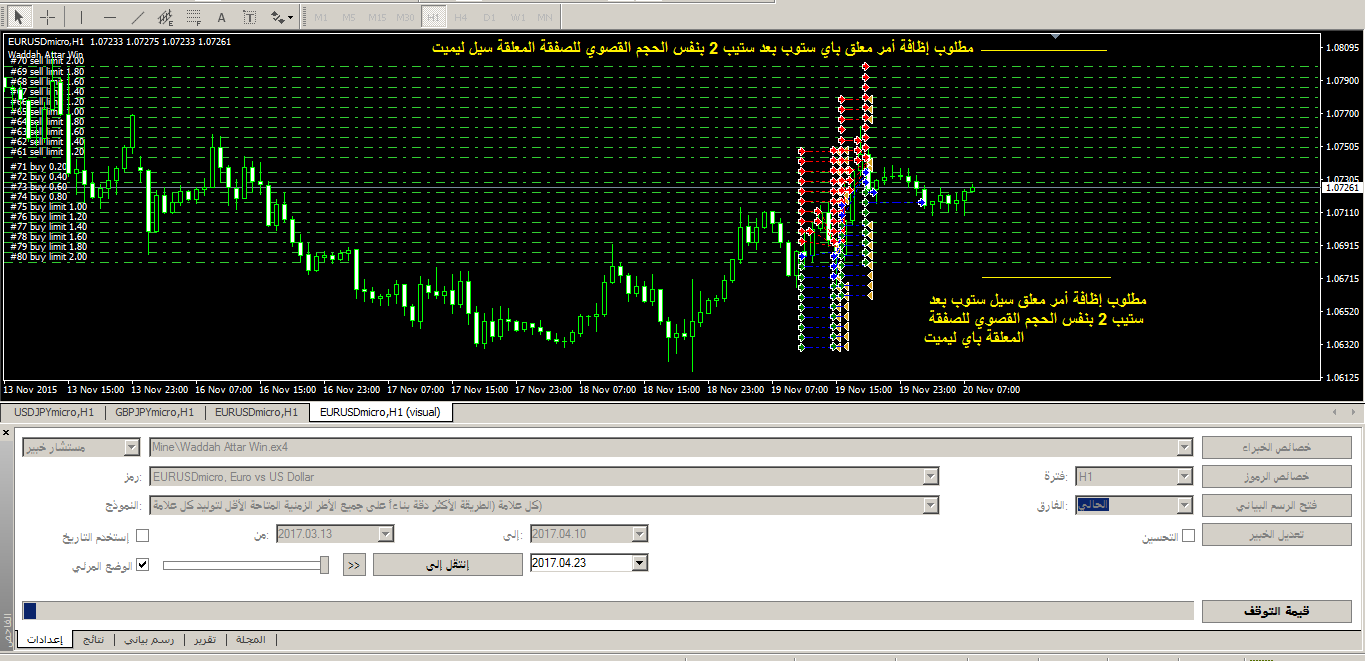Enable the إستخدم التاريخ checkbox
Image resolution: width=1365 pixels, height=661 pixels.
[142, 536]
